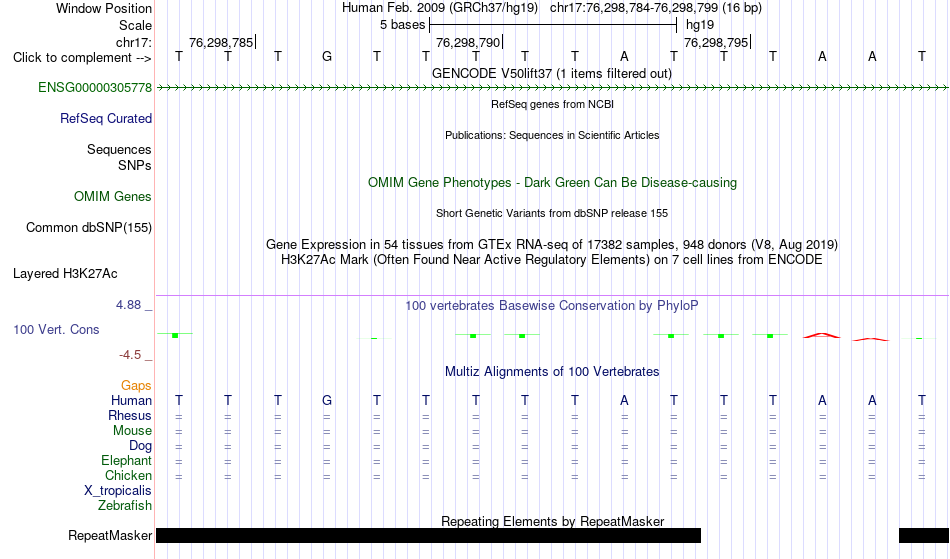This screenshot has width=950, height=559.
Task: Click 'Multiz Alignments of 100 Vertebrates' title
Action: coord(552,372)
